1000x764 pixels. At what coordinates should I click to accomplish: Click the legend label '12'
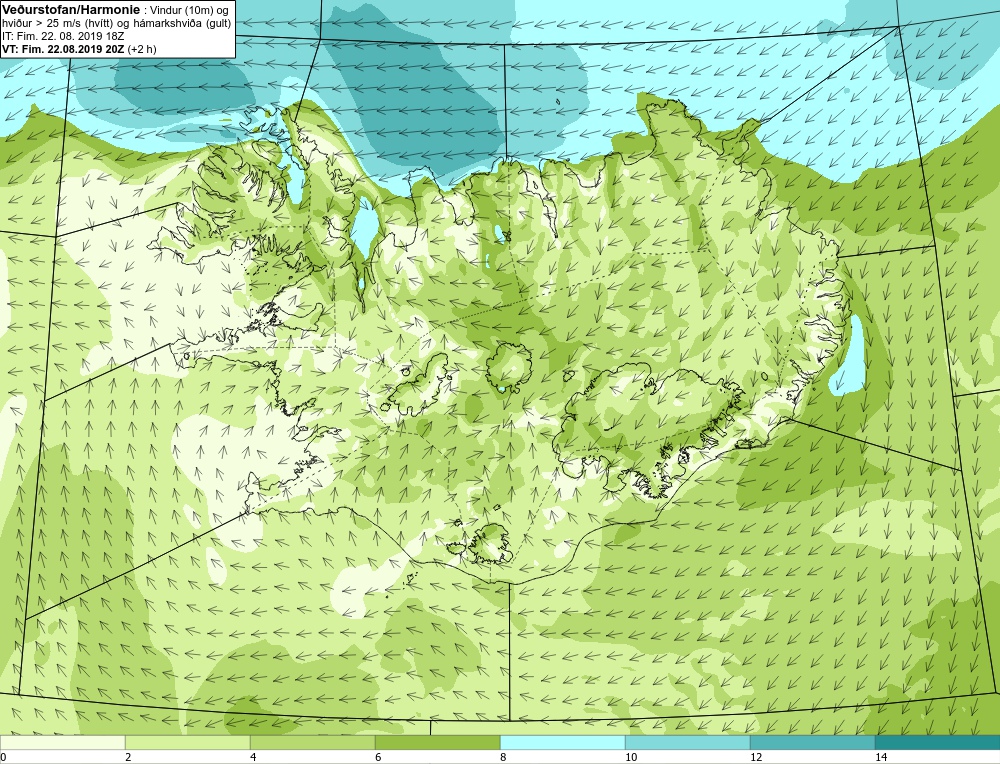click(756, 757)
